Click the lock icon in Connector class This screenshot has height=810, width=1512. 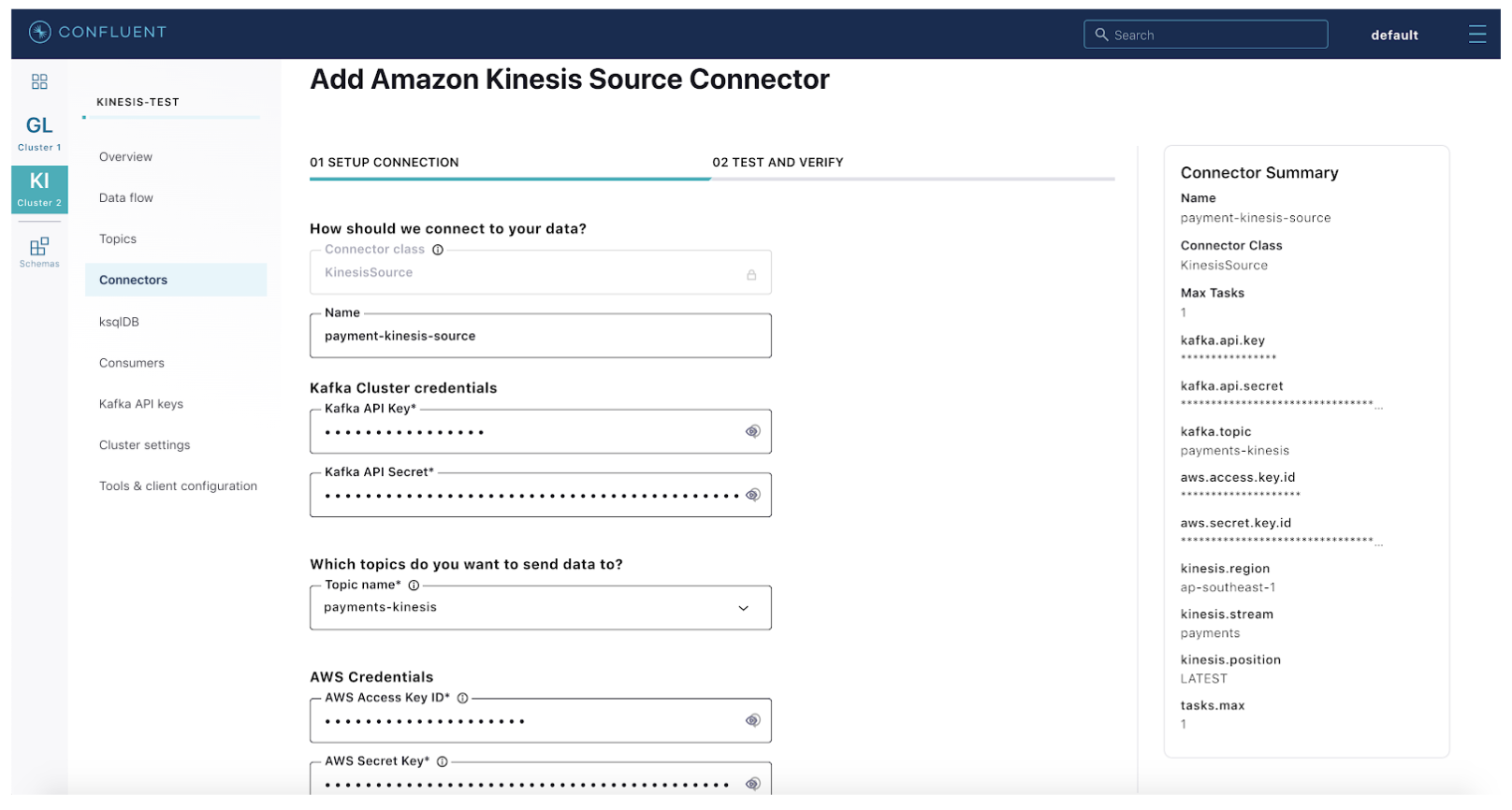(751, 275)
